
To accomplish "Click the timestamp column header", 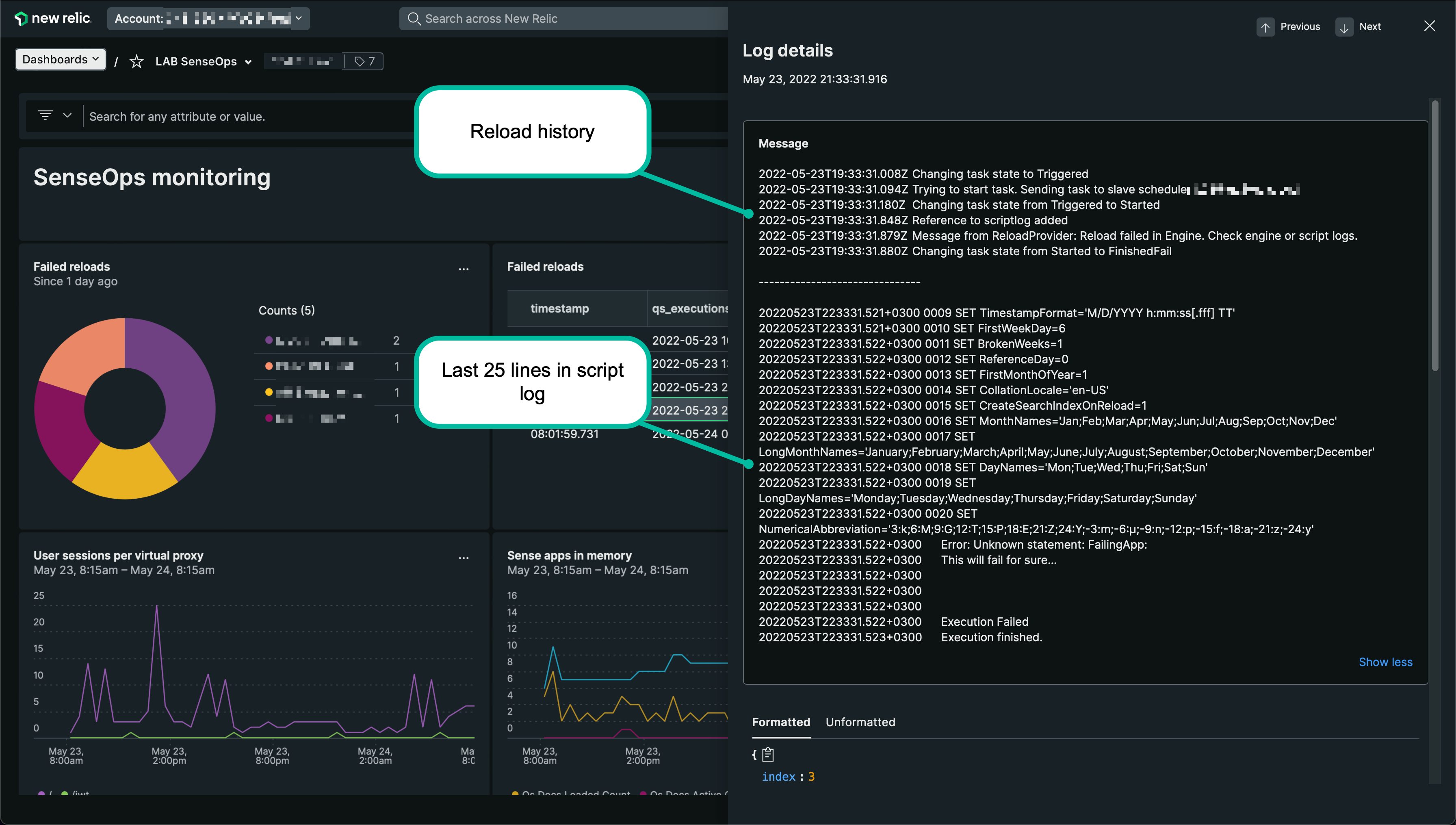I will click(x=559, y=308).
